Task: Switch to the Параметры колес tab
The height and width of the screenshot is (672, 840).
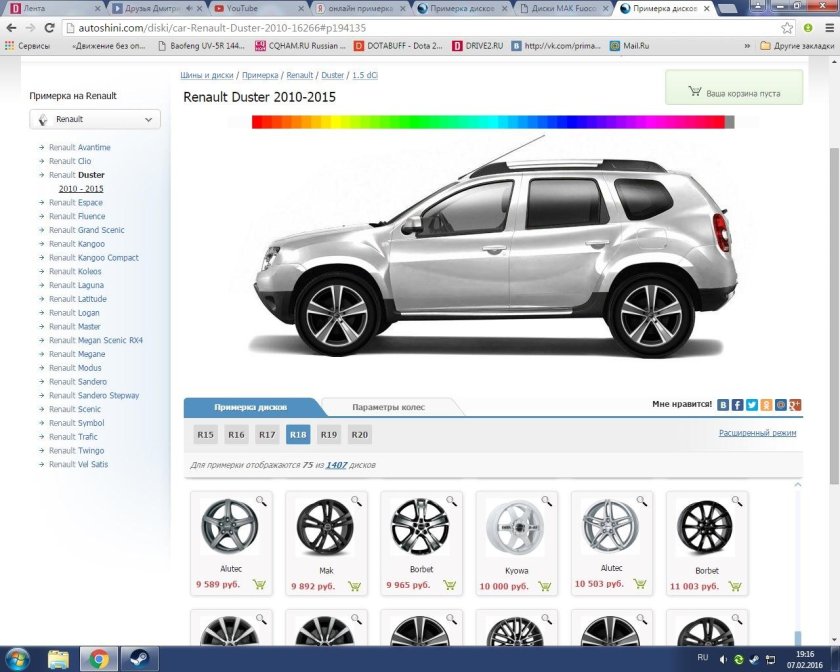Action: [x=388, y=408]
